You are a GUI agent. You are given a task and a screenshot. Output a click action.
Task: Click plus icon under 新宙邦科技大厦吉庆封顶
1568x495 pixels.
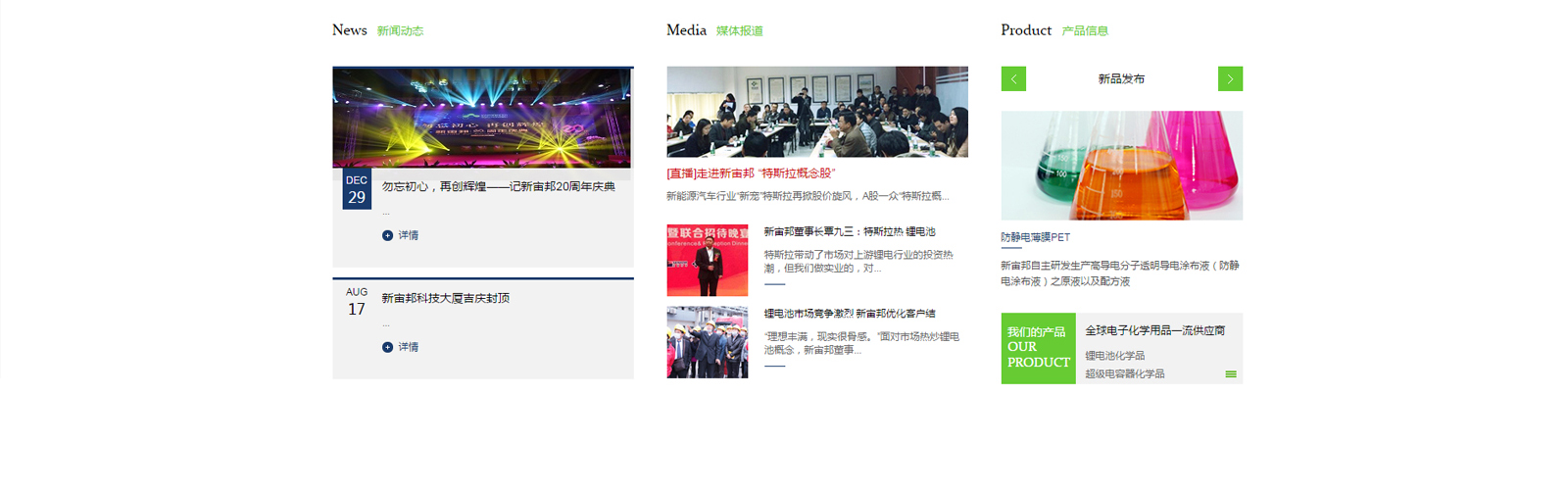[387, 347]
